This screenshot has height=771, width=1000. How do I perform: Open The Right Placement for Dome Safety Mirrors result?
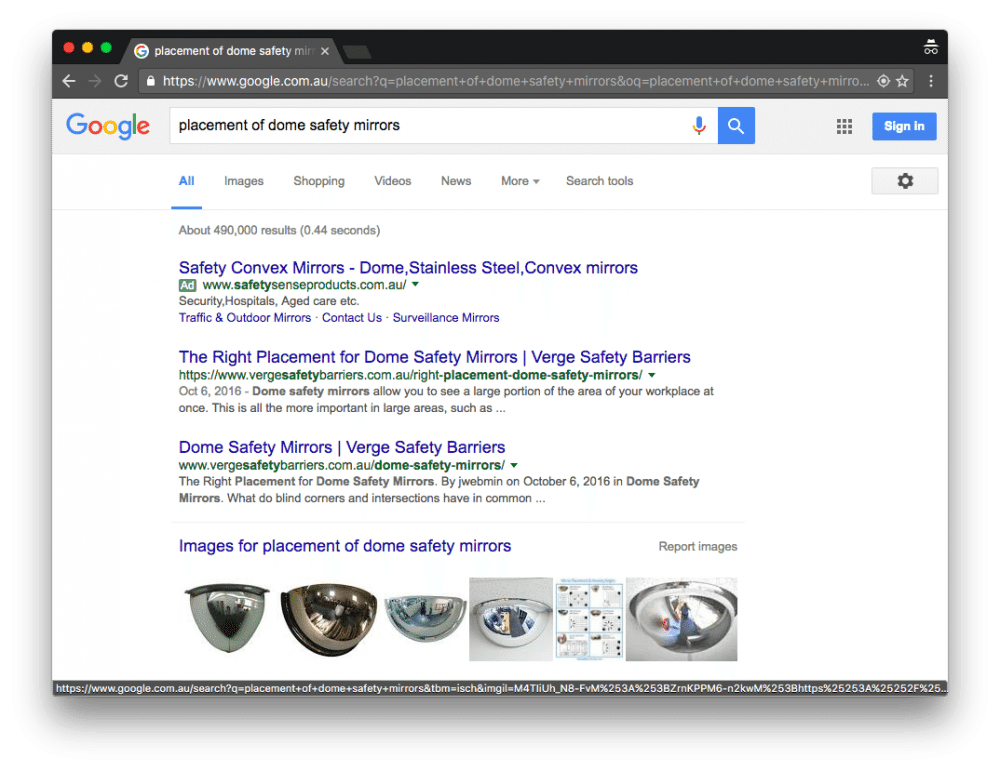coord(435,357)
